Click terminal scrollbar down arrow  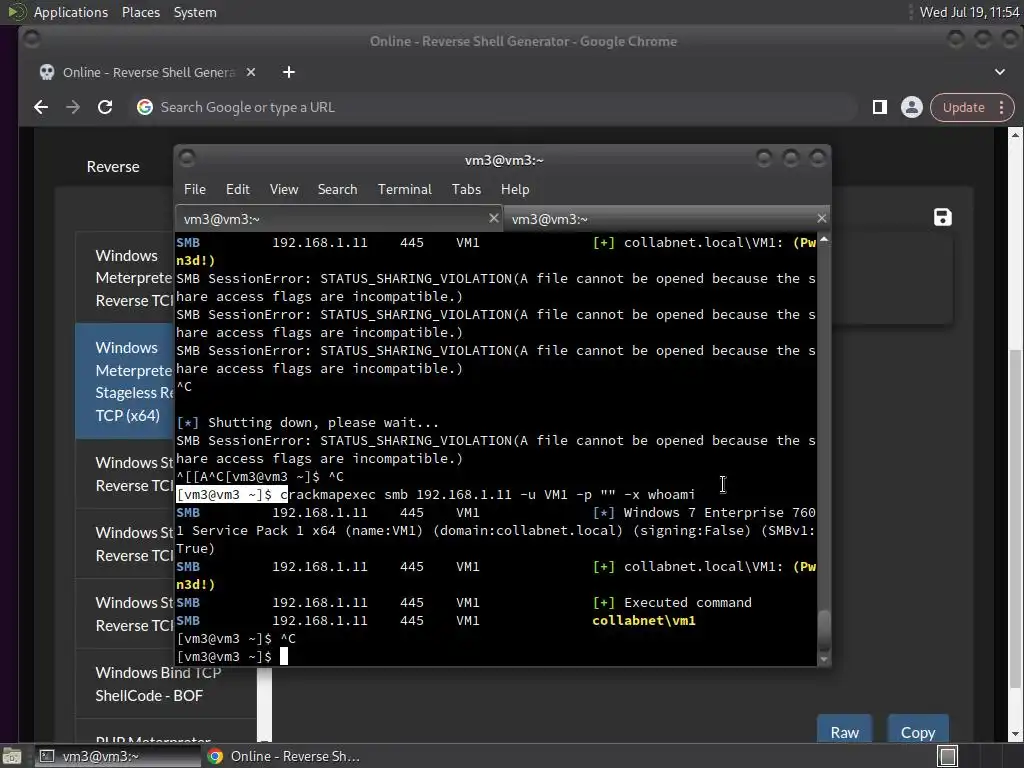(824, 659)
